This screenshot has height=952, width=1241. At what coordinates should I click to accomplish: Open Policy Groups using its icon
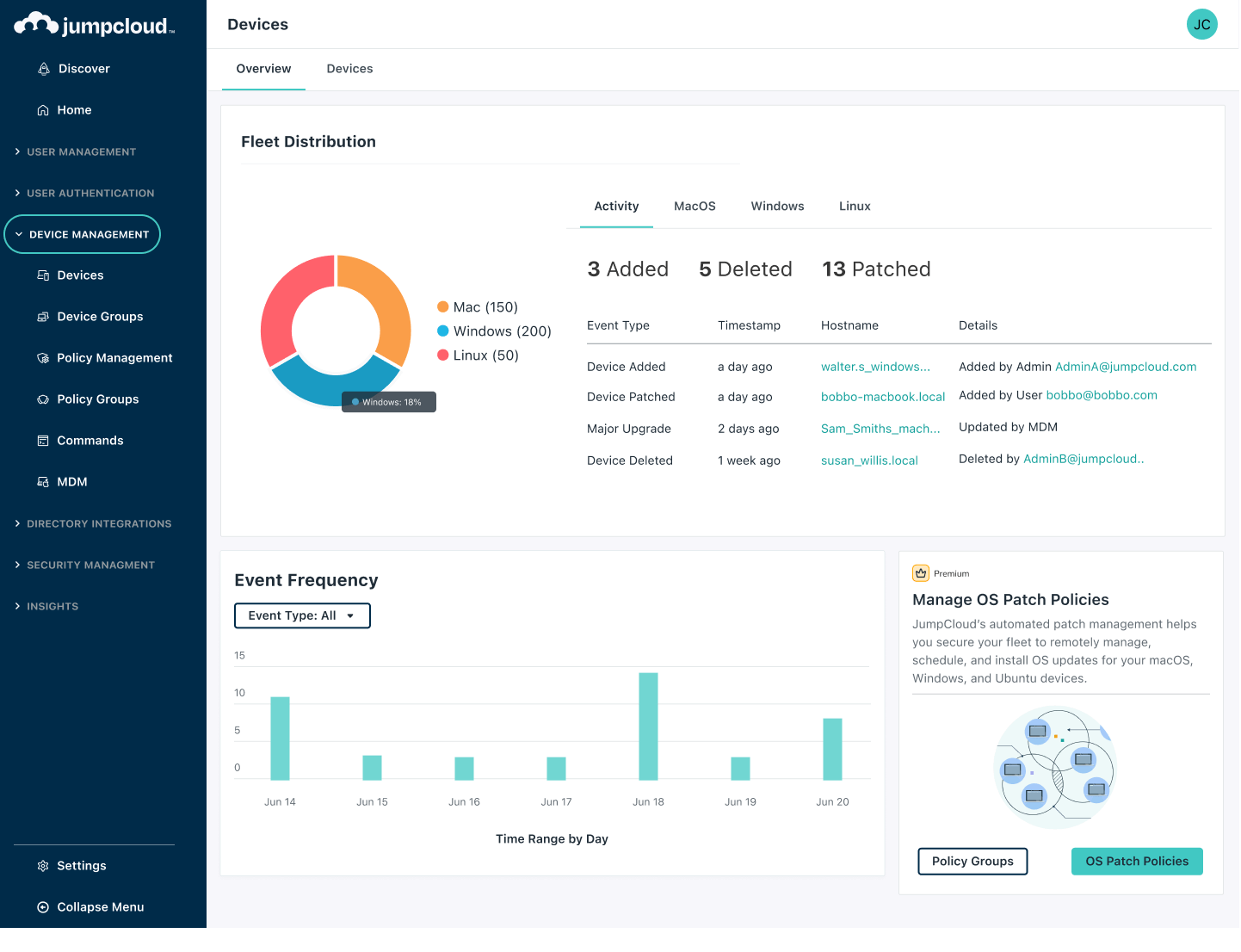pyautogui.click(x=43, y=399)
